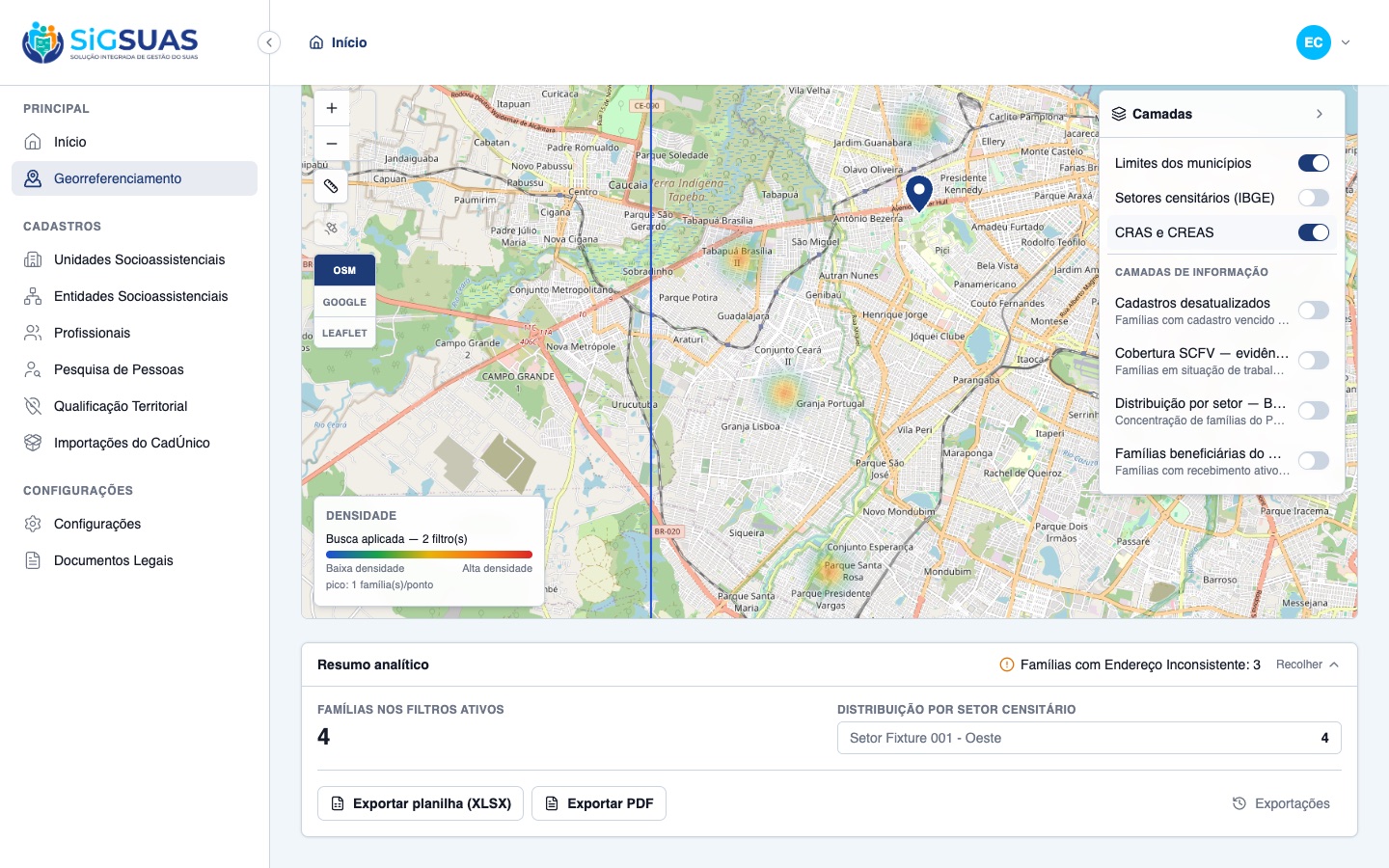Switch basemap to GOOGLE
Screen dimensions: 1389x868
[x=344, y=302]
